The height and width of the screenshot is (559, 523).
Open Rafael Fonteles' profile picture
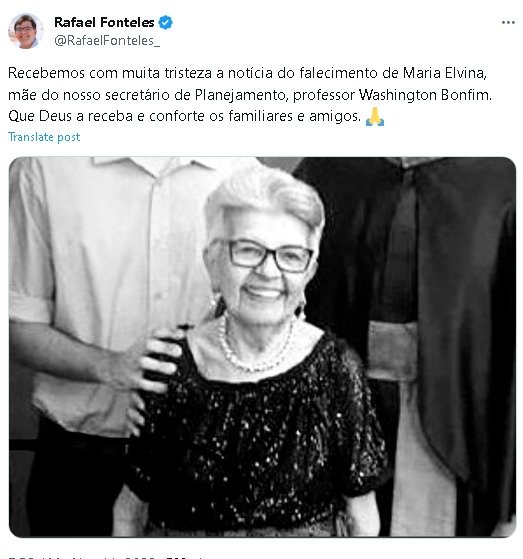25,31
